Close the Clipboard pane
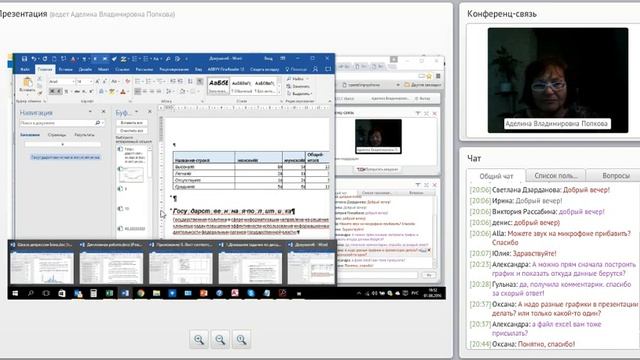640x360 pixels. point(150,111)
